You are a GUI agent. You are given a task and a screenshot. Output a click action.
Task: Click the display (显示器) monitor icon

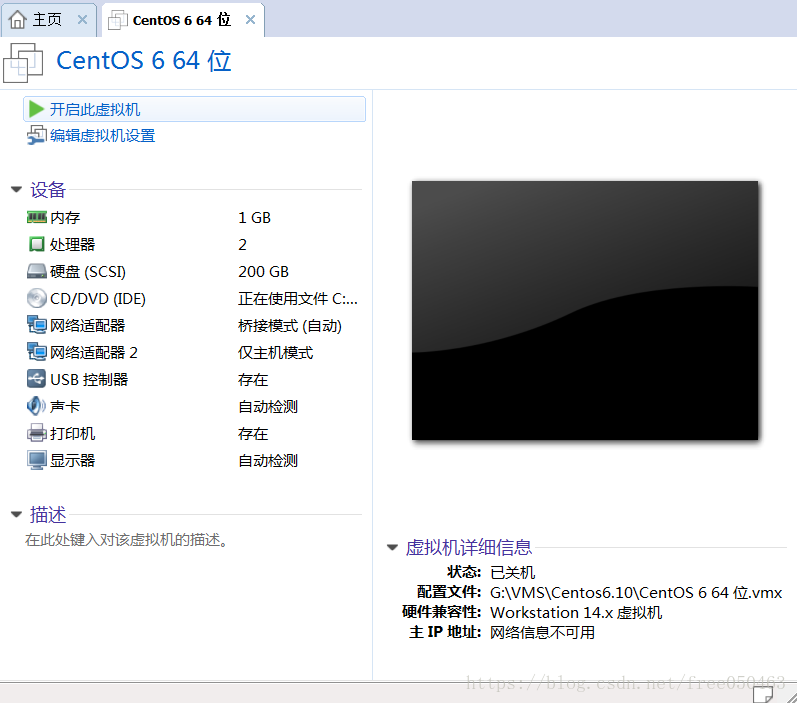coord(37,461)
